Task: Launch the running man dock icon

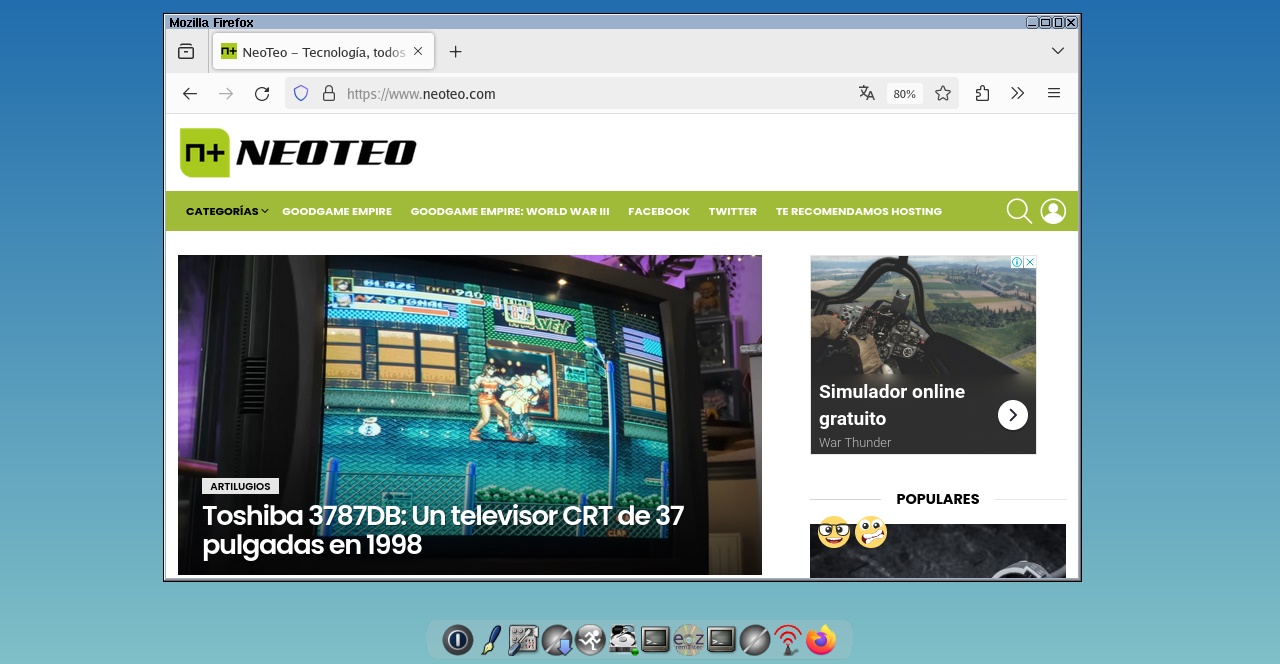Action: click(590, 639)
